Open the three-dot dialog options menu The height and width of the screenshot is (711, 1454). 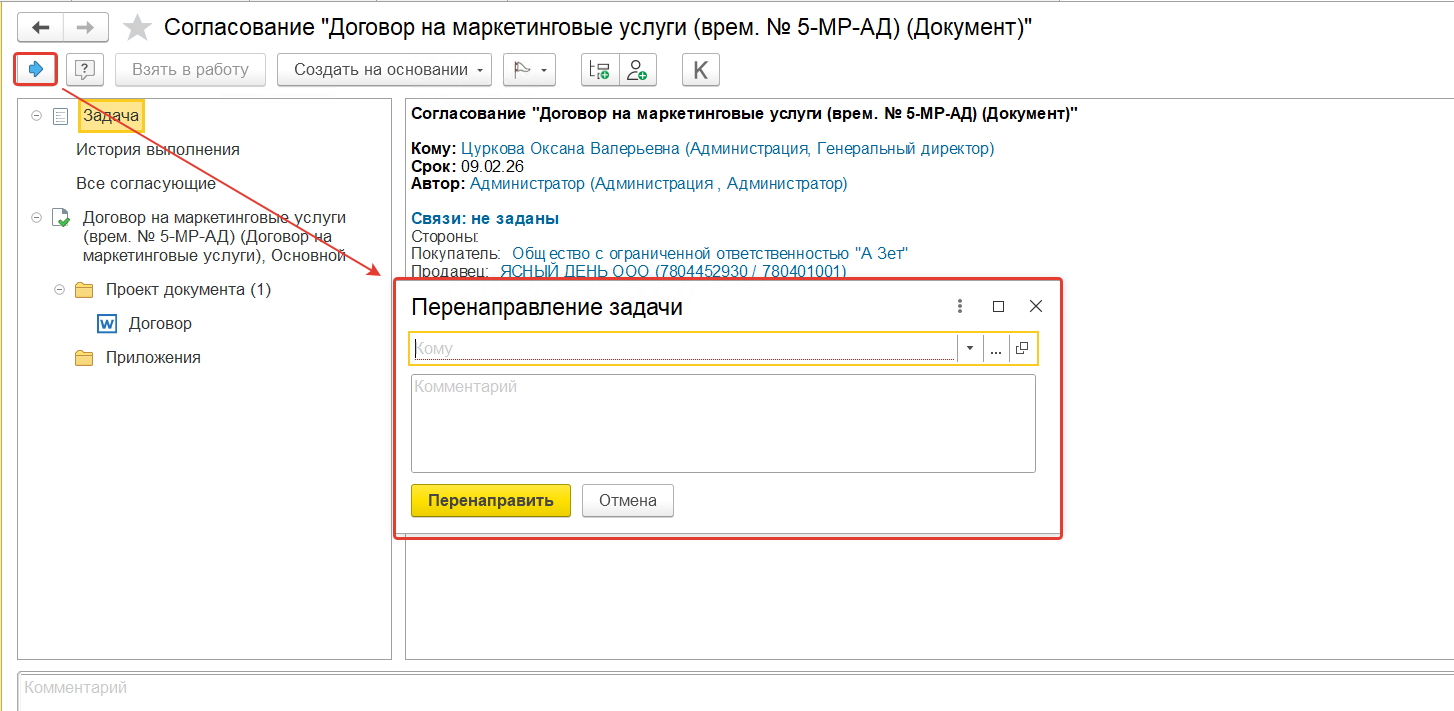960,307
